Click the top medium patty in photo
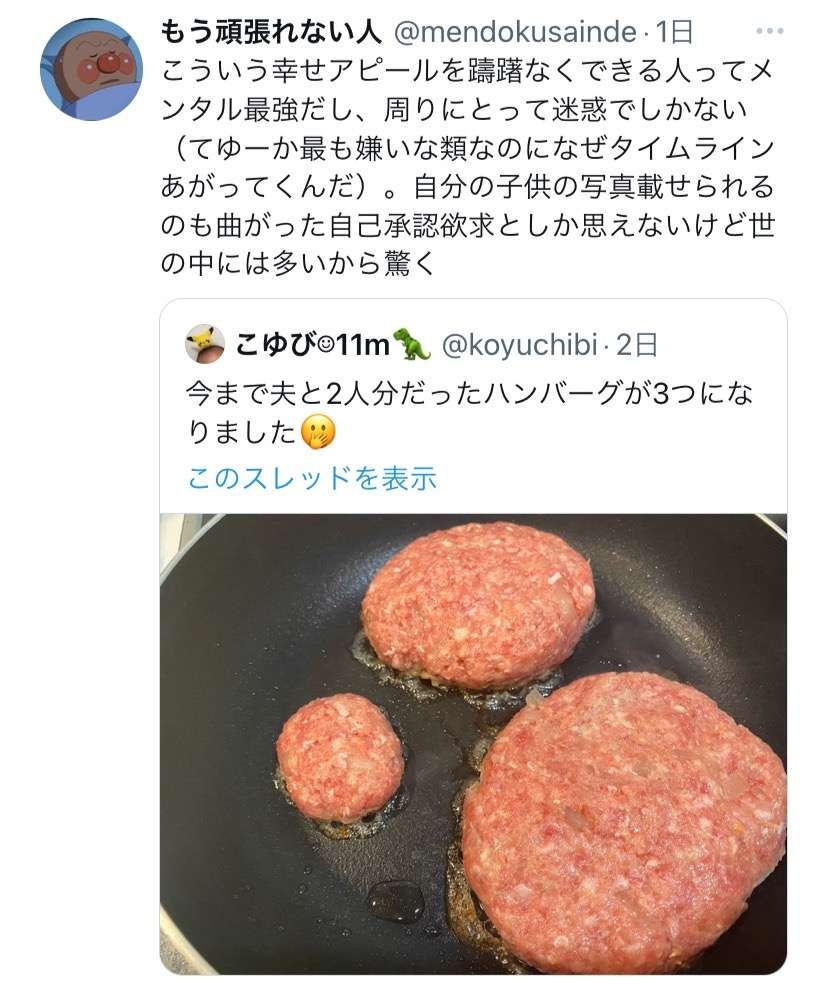Image resolution: width=828 pixels, height=988 pixels. (x=477, y=606)
